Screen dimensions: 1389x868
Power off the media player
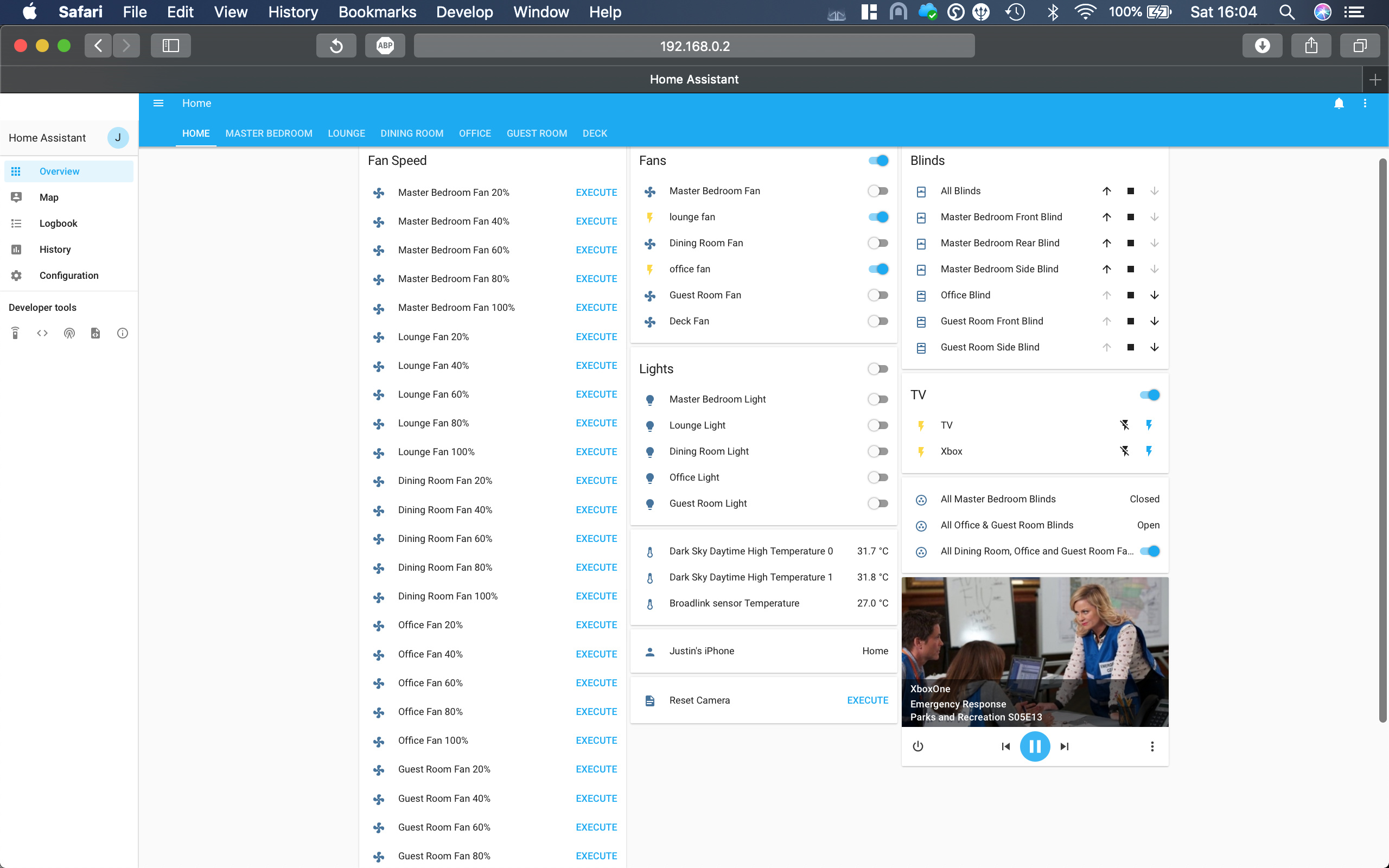coord(917,746)
